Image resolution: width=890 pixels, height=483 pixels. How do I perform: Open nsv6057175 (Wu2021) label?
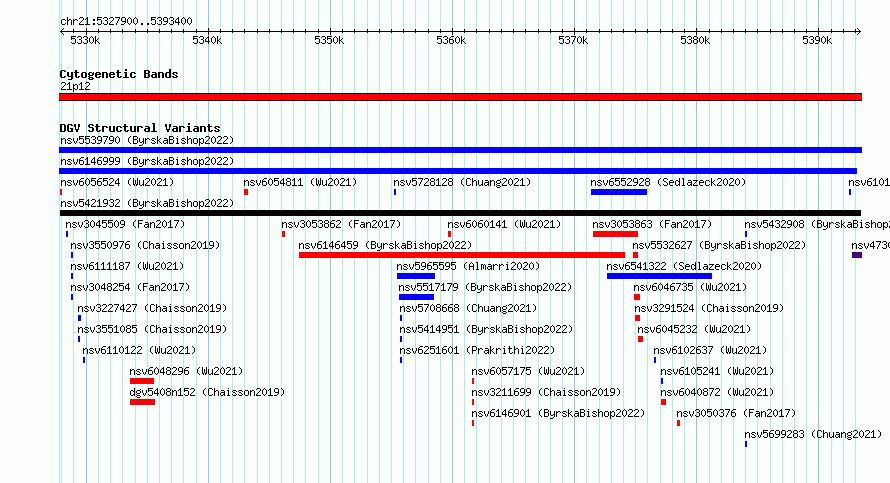tap(528, 371)
